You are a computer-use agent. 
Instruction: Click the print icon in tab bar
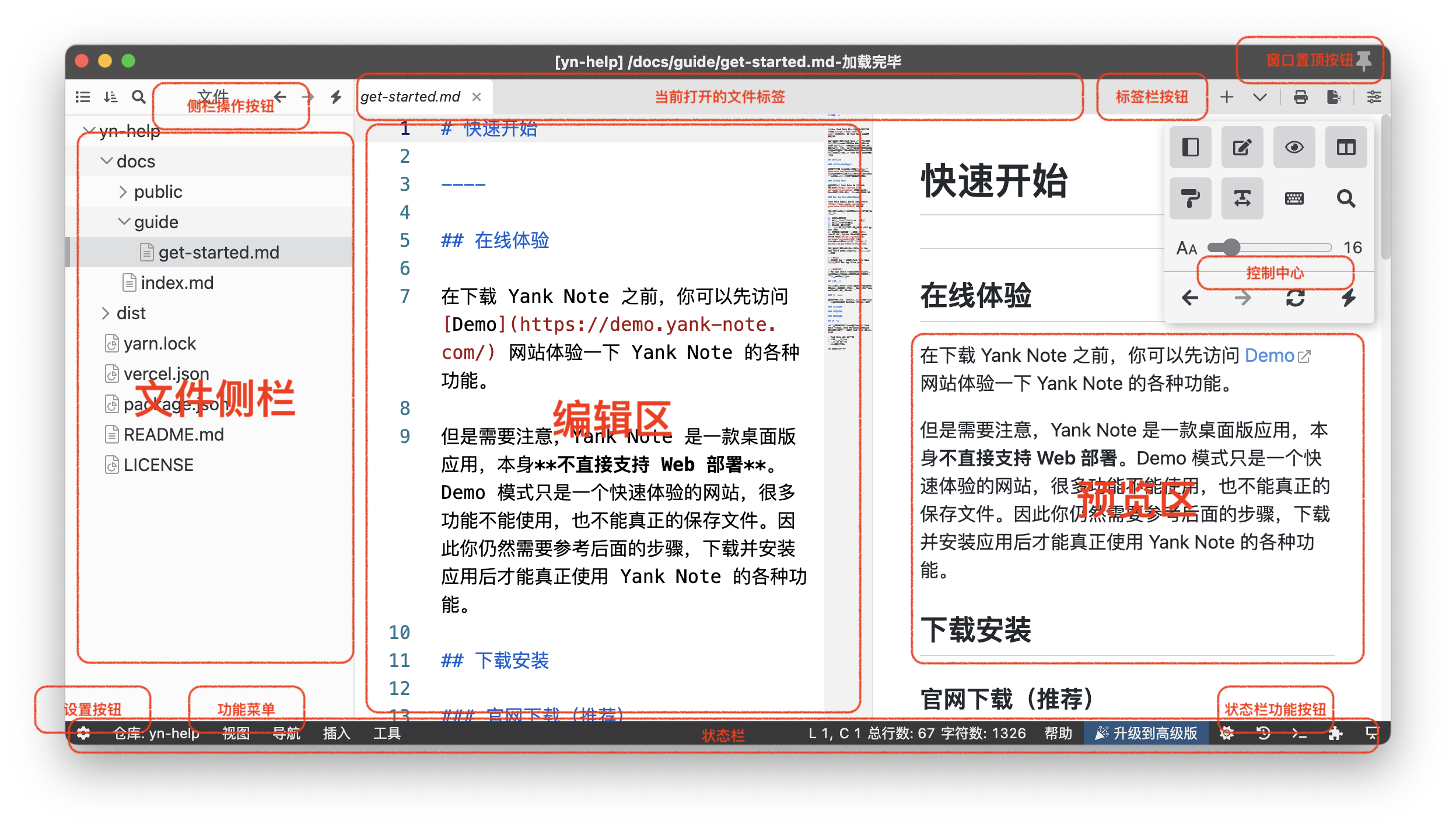click(x=1300, y=97)
